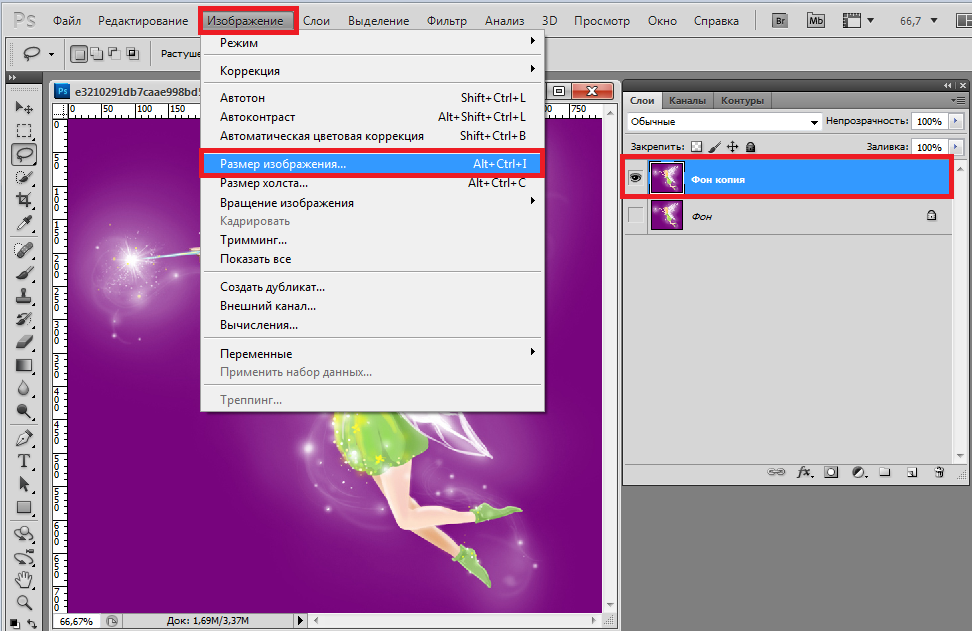This screenshot has width=972, height=631.
Task: Select the 3D Camera Rotate tool
Action: 24,557
